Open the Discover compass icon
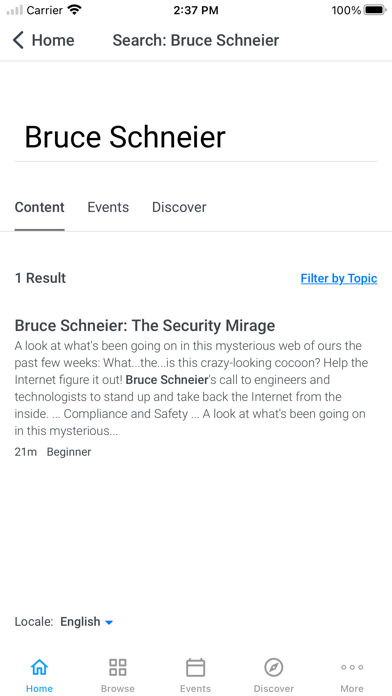 273,667
